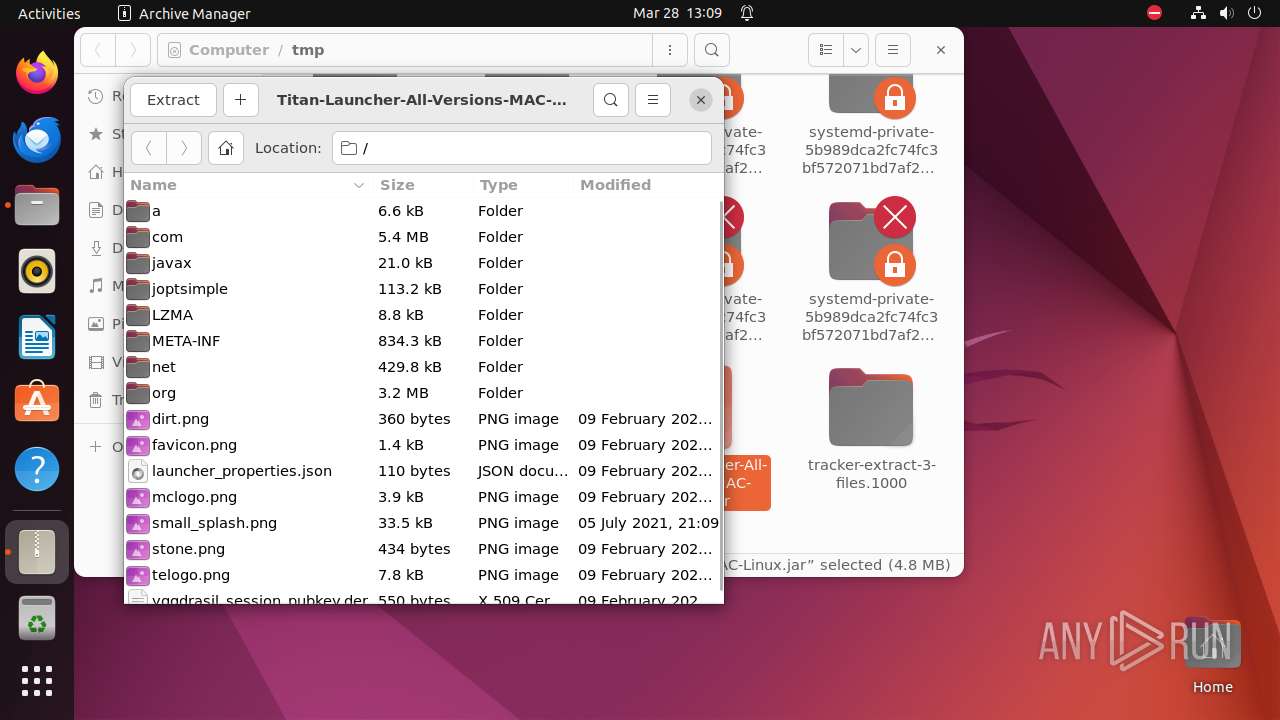Click the Location path field
This screenshot has width=1280, height=720.
point(521,148)
